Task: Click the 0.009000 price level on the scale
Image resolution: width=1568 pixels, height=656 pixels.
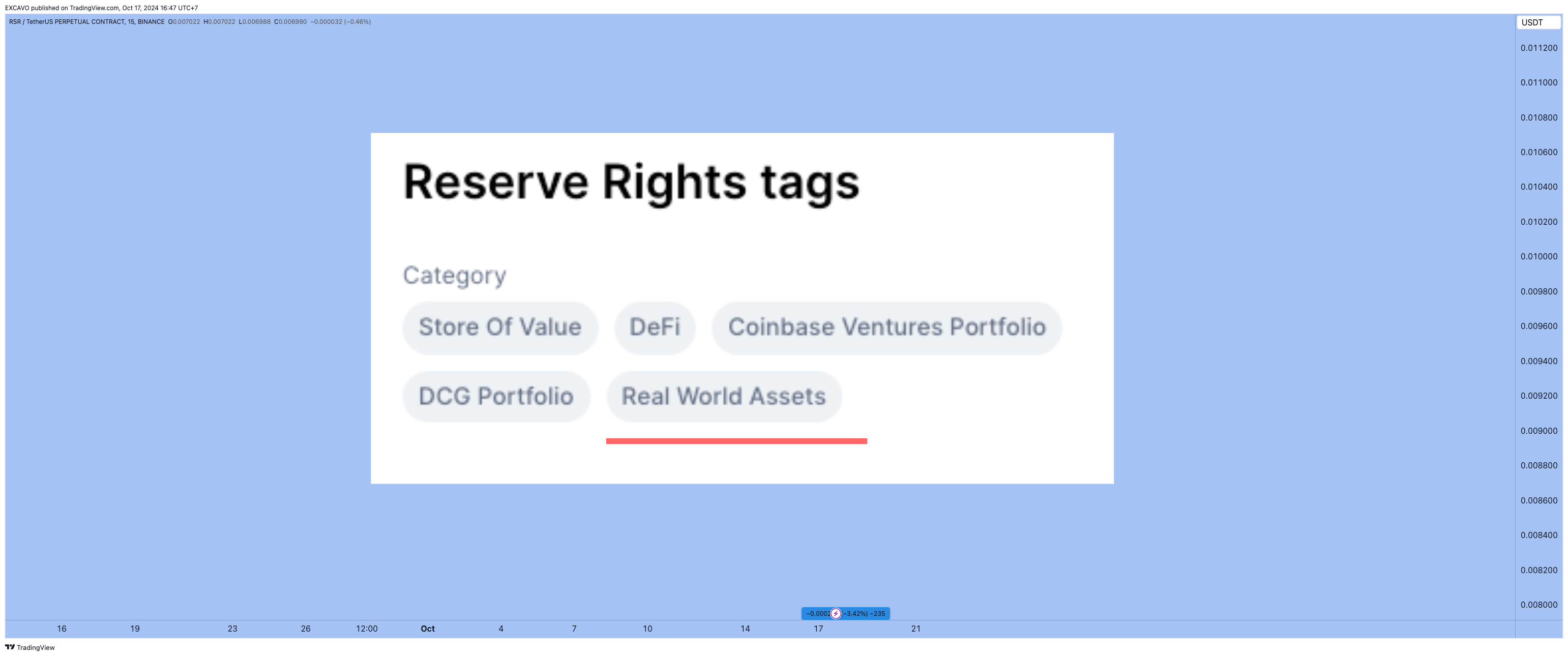Action: point(1539,430)
